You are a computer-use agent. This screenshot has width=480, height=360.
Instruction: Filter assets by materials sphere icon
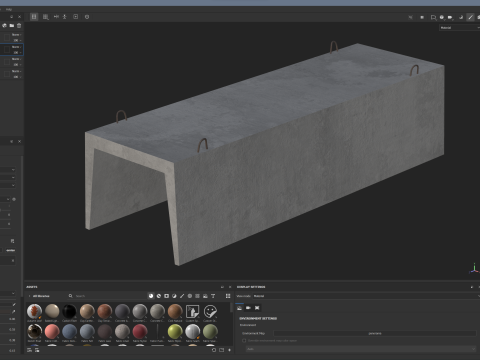coord(151,296)
